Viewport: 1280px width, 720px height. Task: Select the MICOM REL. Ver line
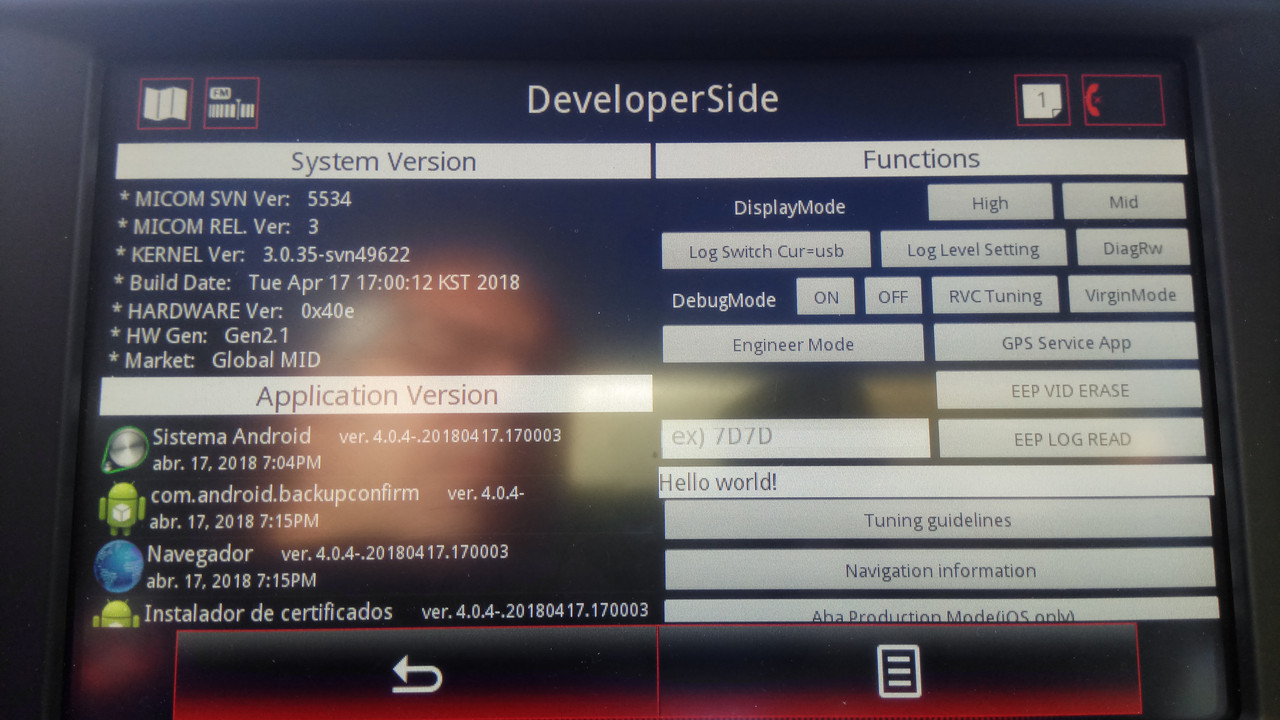click(x=218, y=227)
